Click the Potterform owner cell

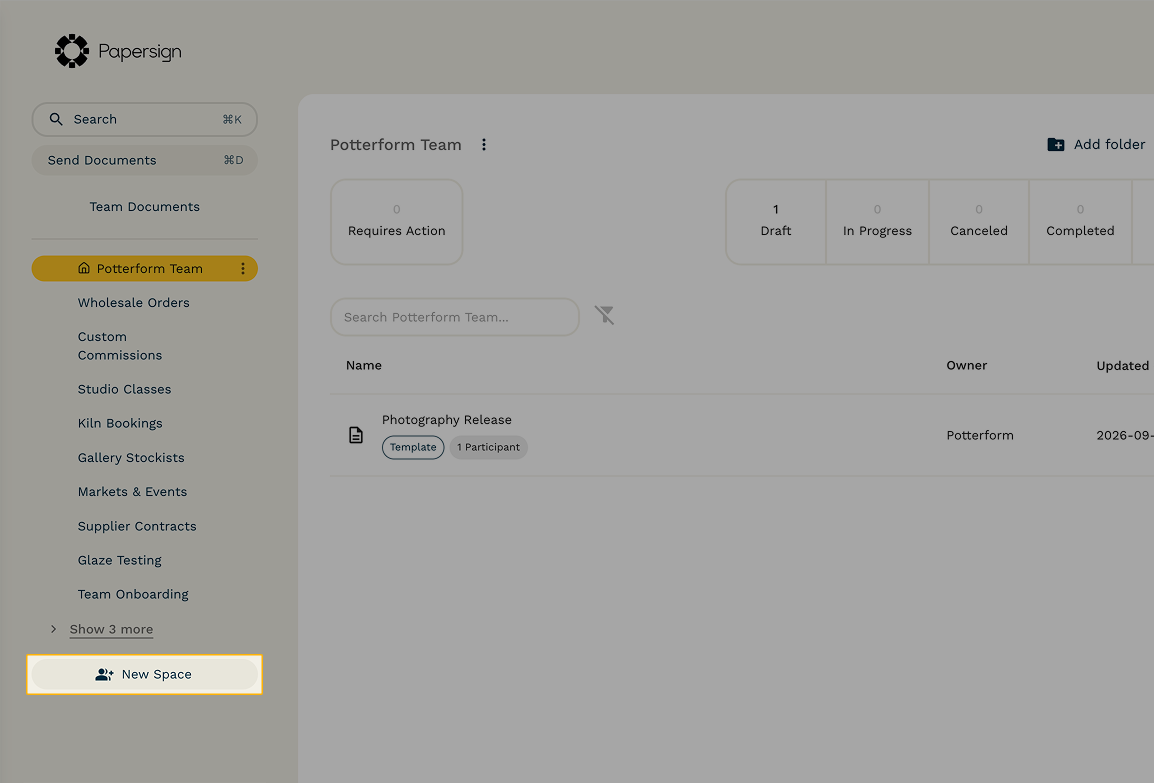point(980,436)
